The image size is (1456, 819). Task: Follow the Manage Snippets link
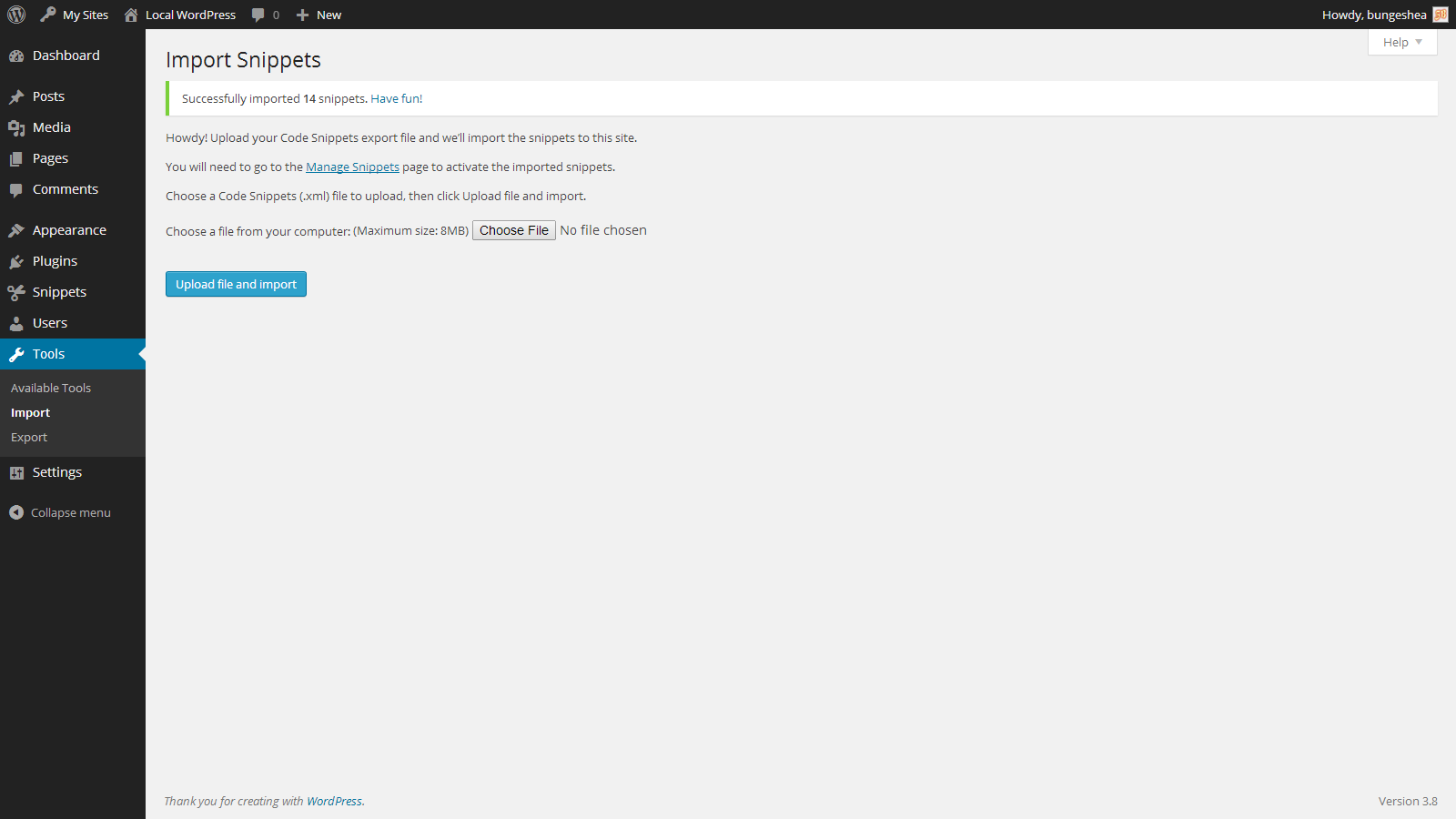(x=352, y=167)
